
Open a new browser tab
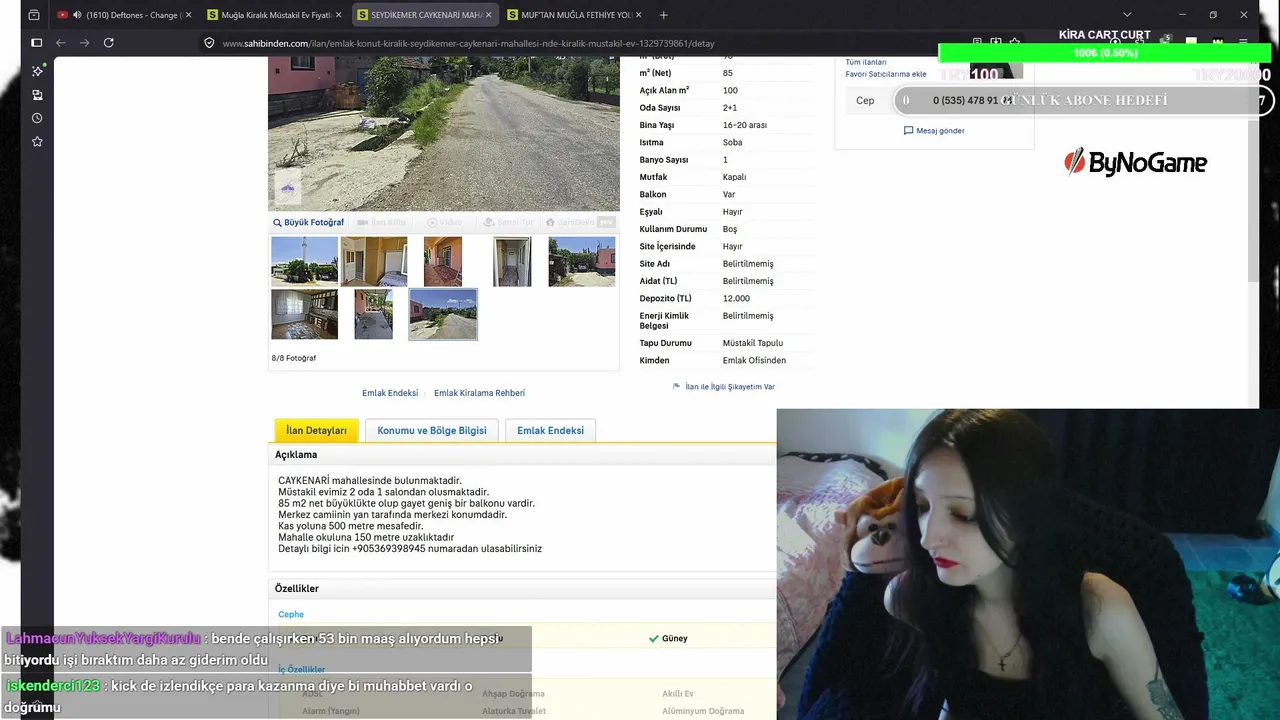pos(663,15)
